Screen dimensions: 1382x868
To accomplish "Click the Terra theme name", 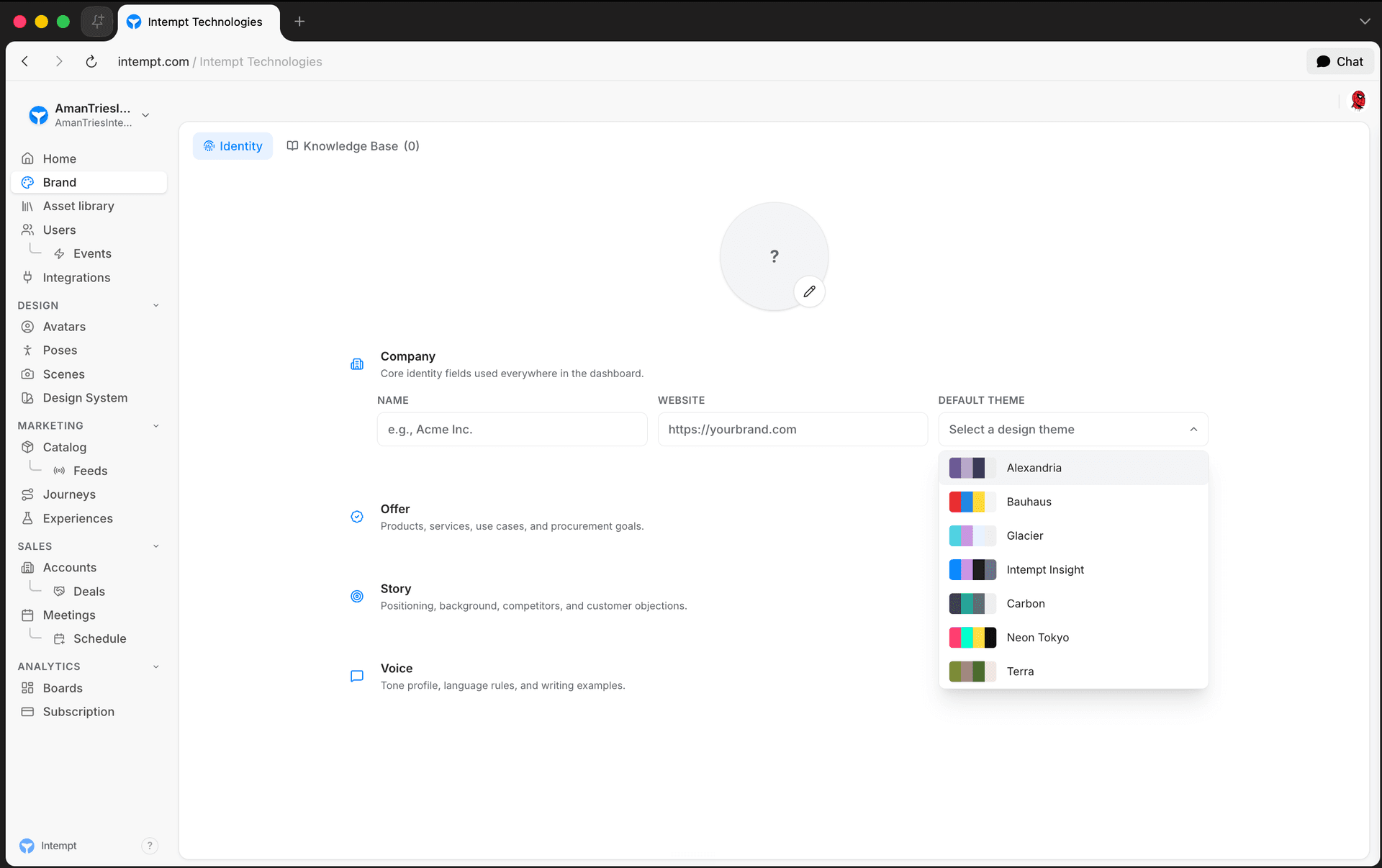I will pos(1020,672).
